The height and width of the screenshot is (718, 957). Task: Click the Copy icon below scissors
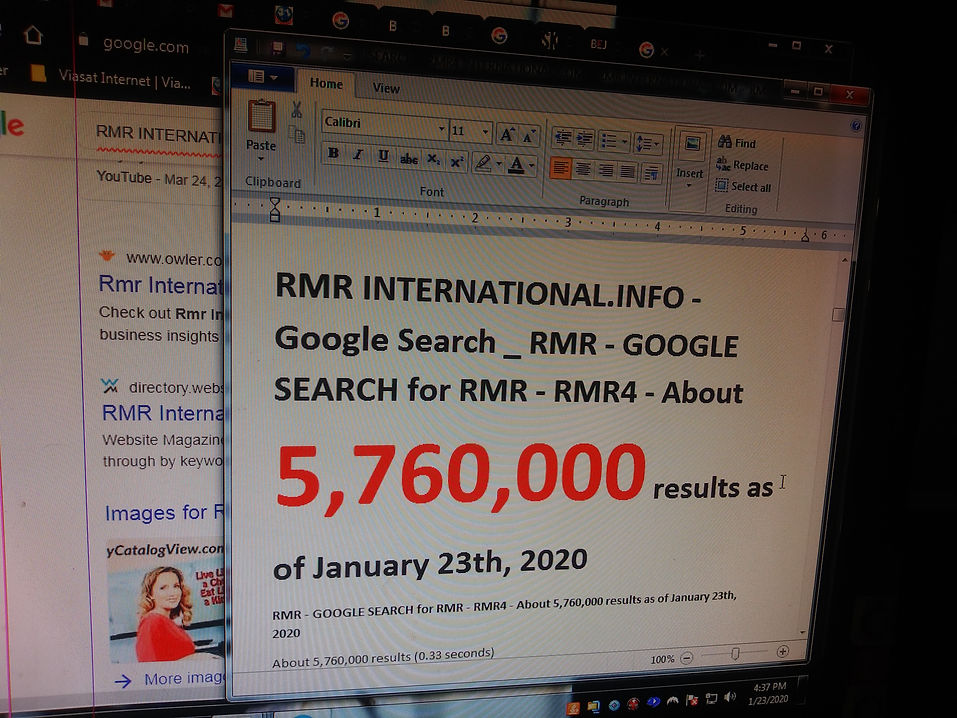(x=297, y=134)
